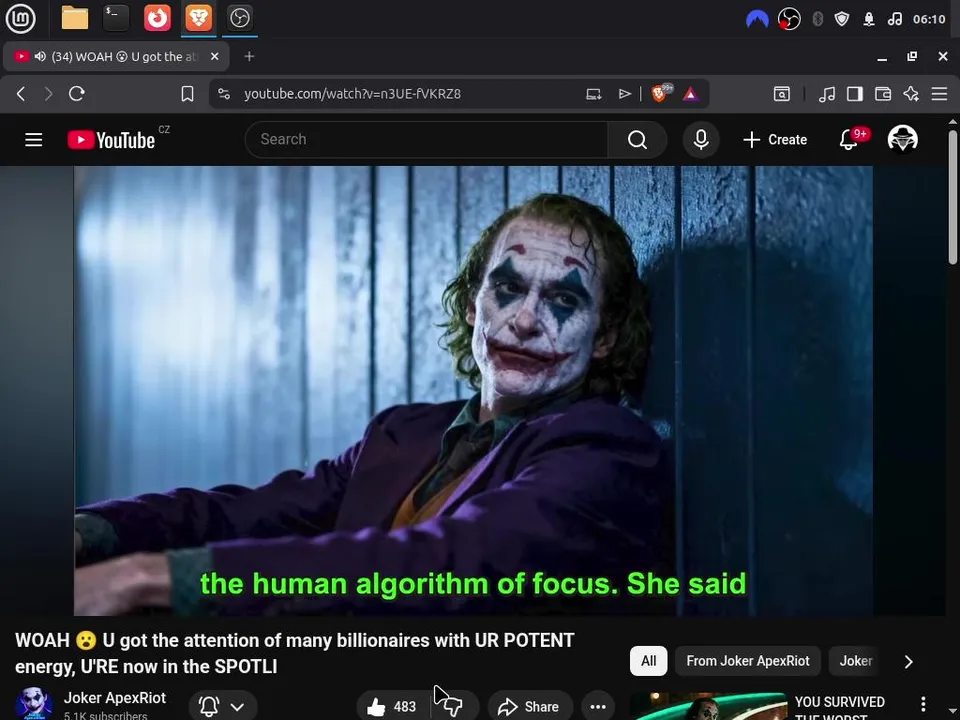The height and width of the screenshot is (720, 960).
Task: Click the Share button
Action: click(x=530, y=707)
